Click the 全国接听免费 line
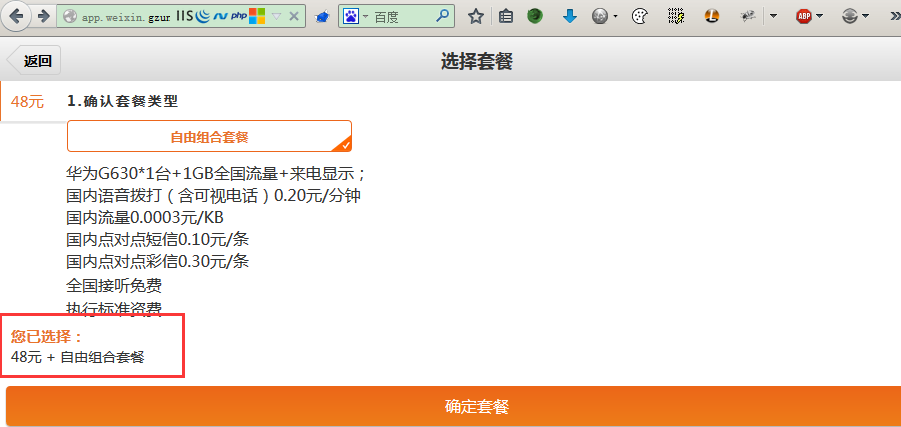Viewport: 901px width, 427px height. click(114, 284)
